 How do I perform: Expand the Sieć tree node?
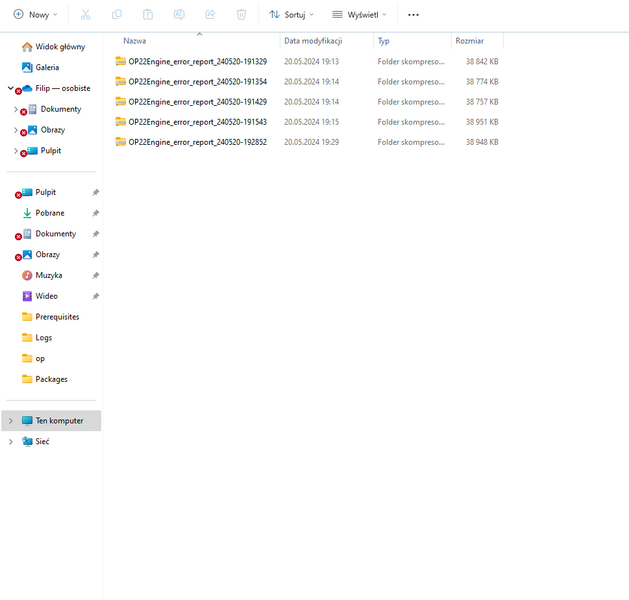click(x=10, y=441)
